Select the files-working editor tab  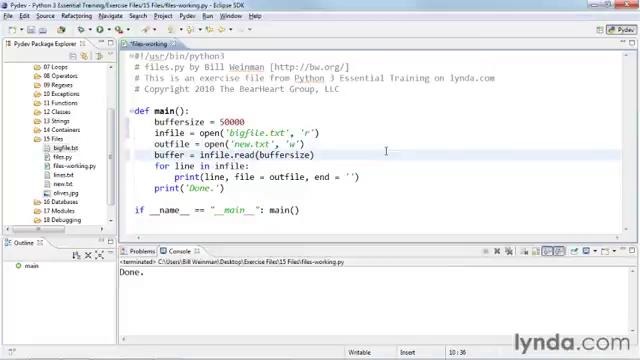[x=149, y=44]
